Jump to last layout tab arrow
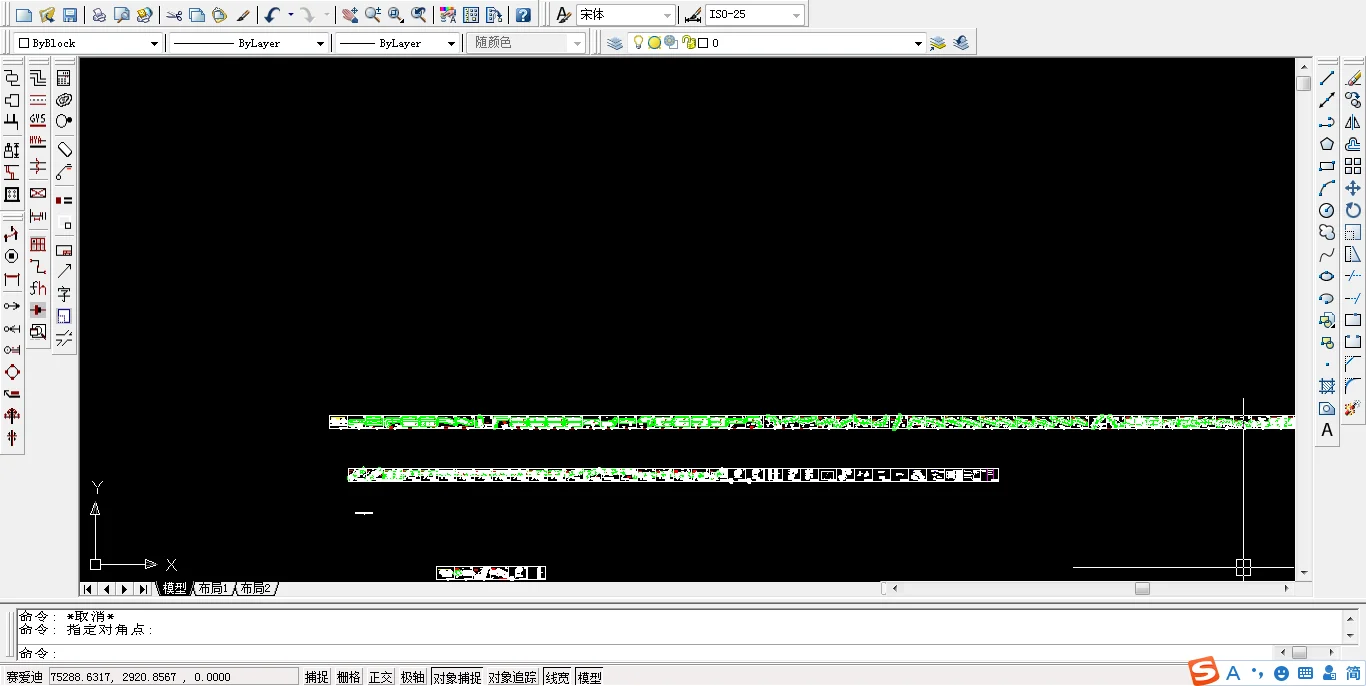This screenshot has width=1366, height=686. coord(144,589)
